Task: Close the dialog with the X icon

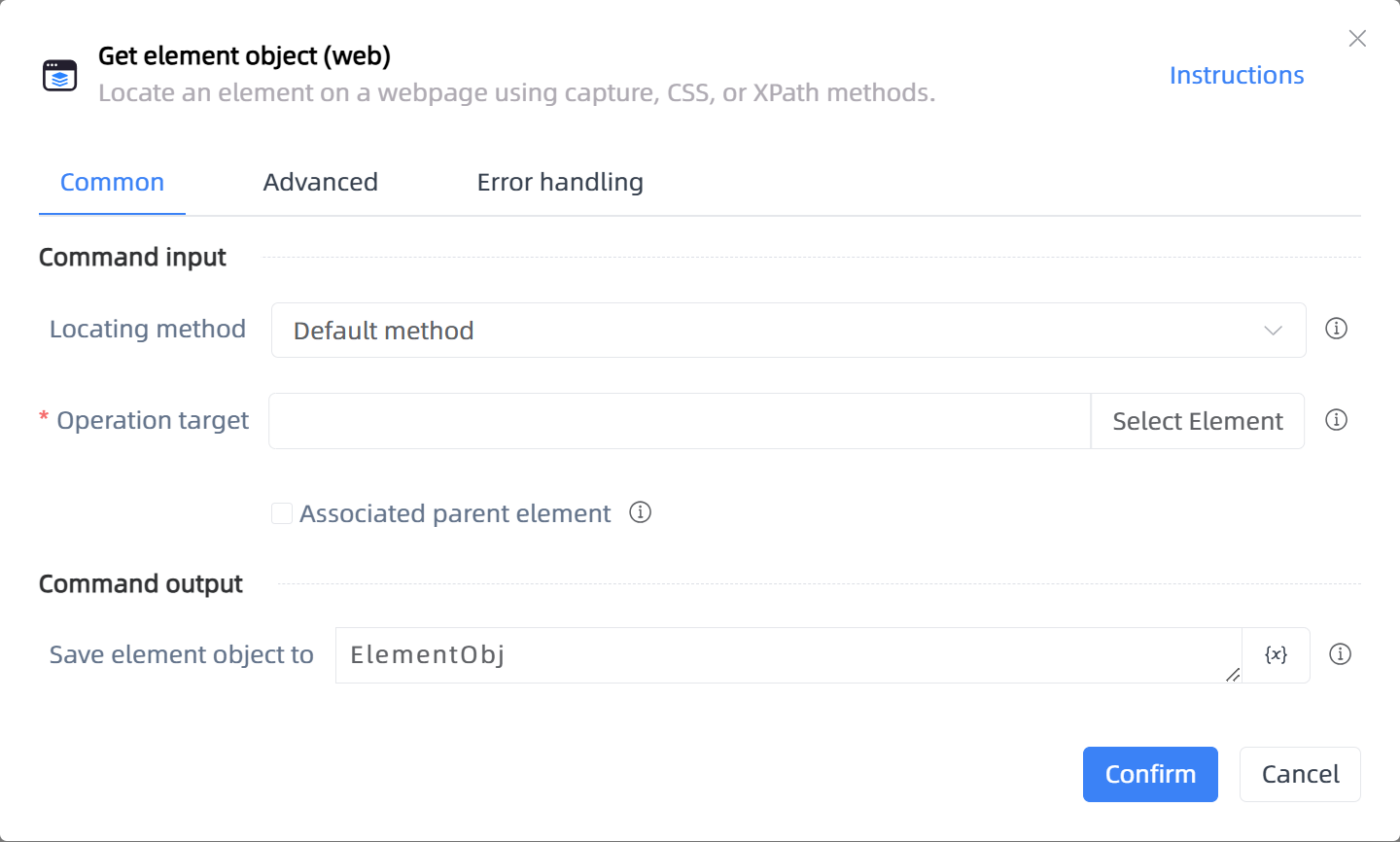Action: [x=1357, y=39]
